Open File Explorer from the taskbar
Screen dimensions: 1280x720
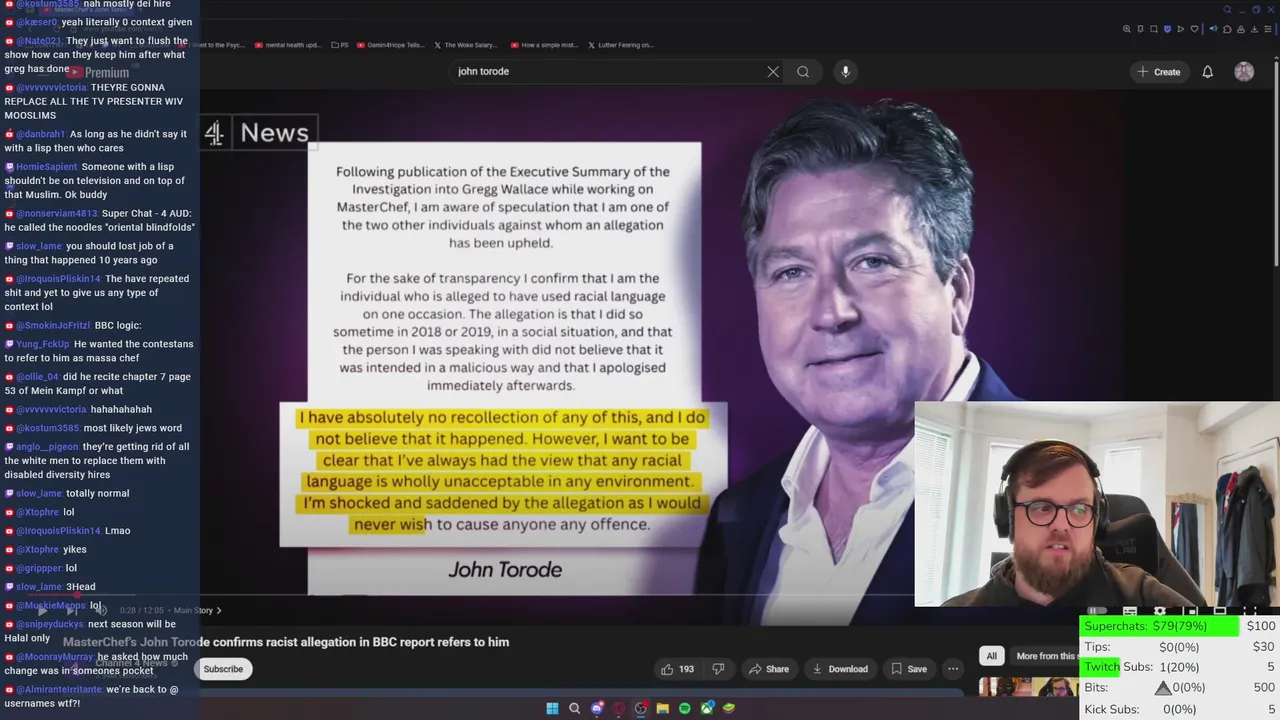(662, 708)
